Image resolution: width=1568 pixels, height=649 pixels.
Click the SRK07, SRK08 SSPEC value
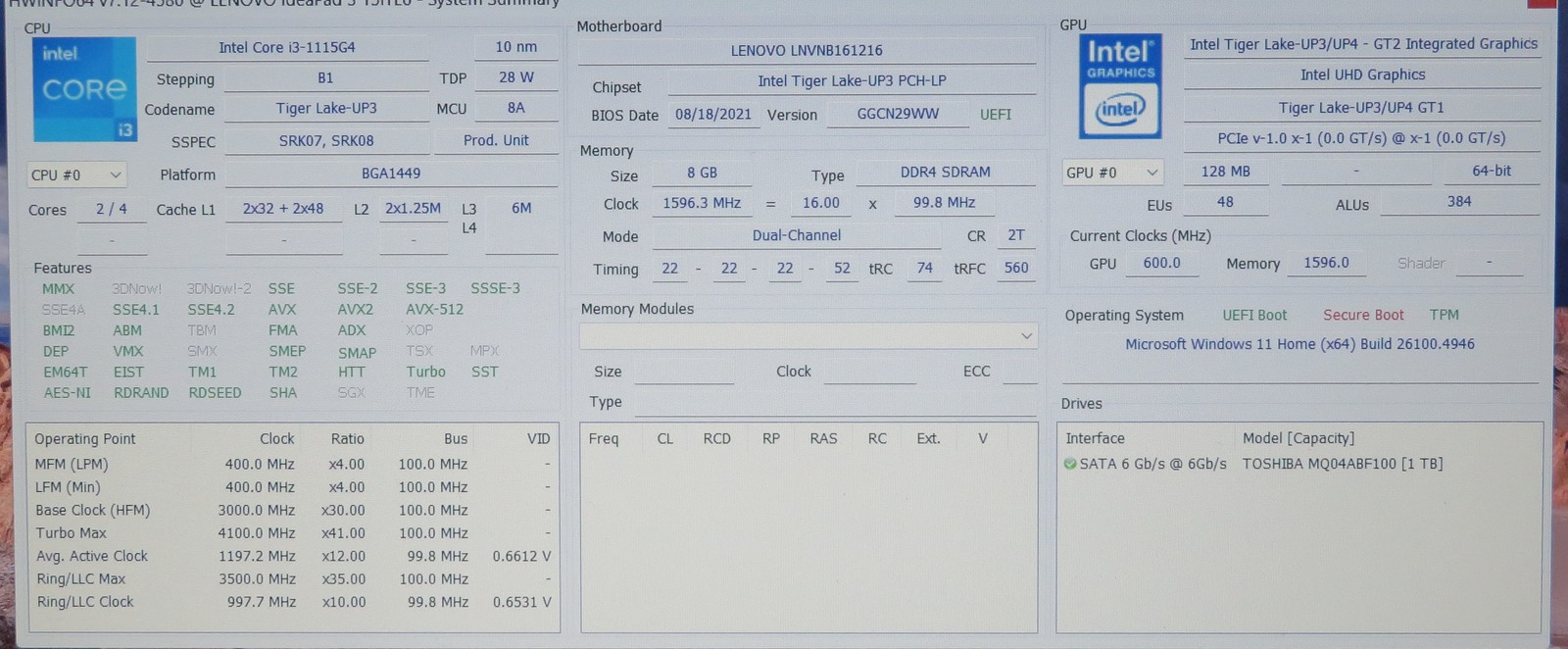(326, 140)
